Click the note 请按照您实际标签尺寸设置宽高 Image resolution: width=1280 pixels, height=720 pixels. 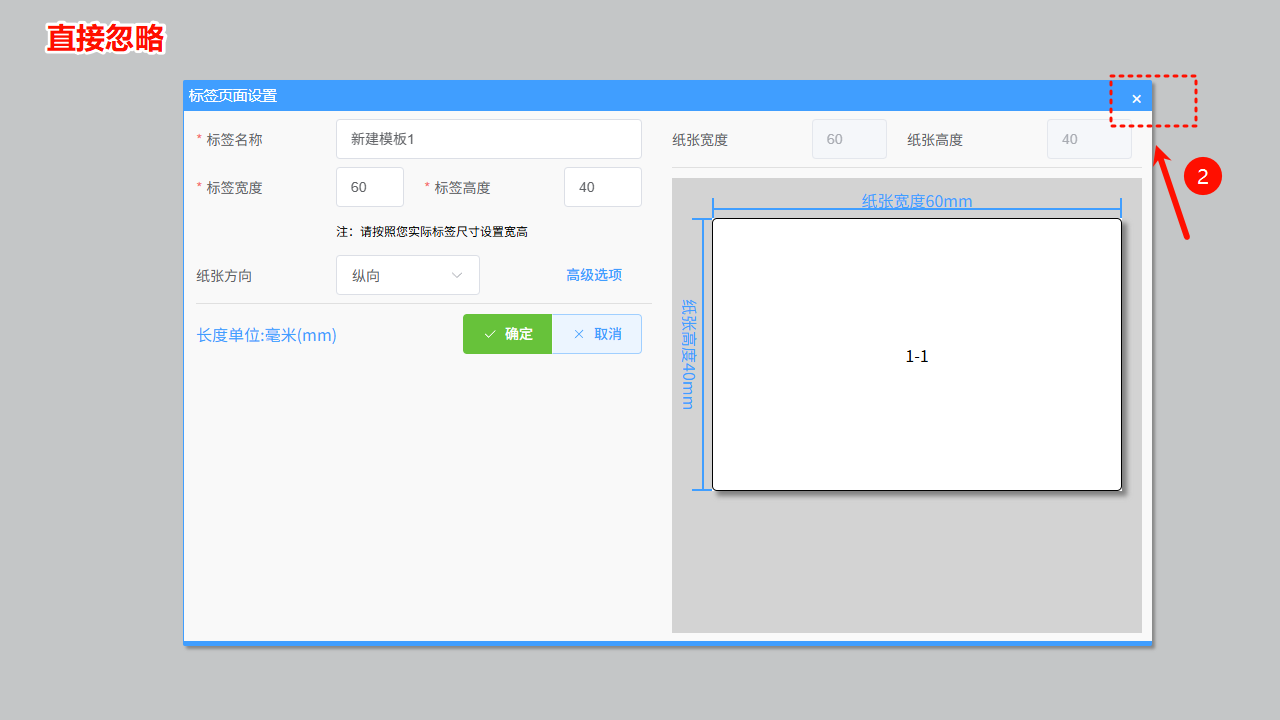pos(432,232)
